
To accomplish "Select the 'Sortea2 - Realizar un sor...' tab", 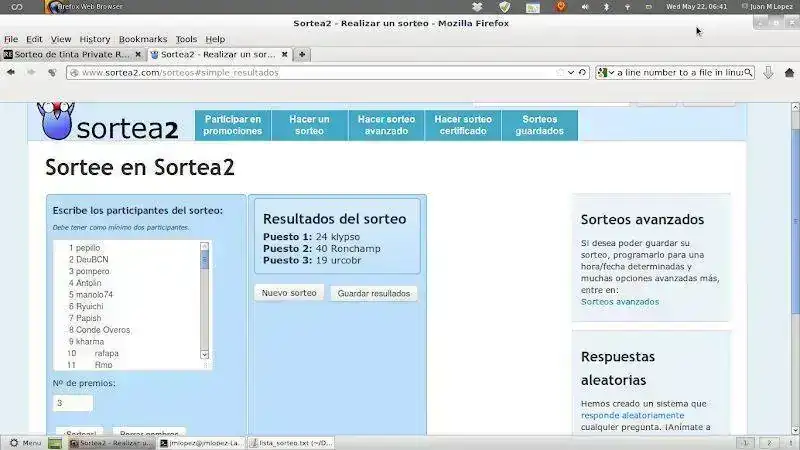I will pos(218,54).
